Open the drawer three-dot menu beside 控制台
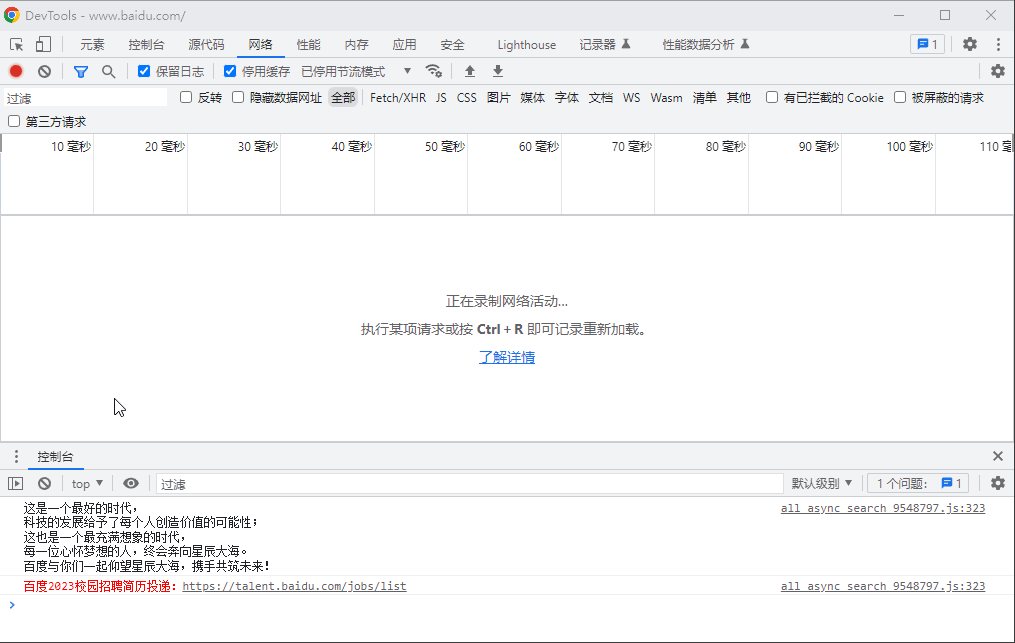1015x643 pixels. (x=16, y=457)
